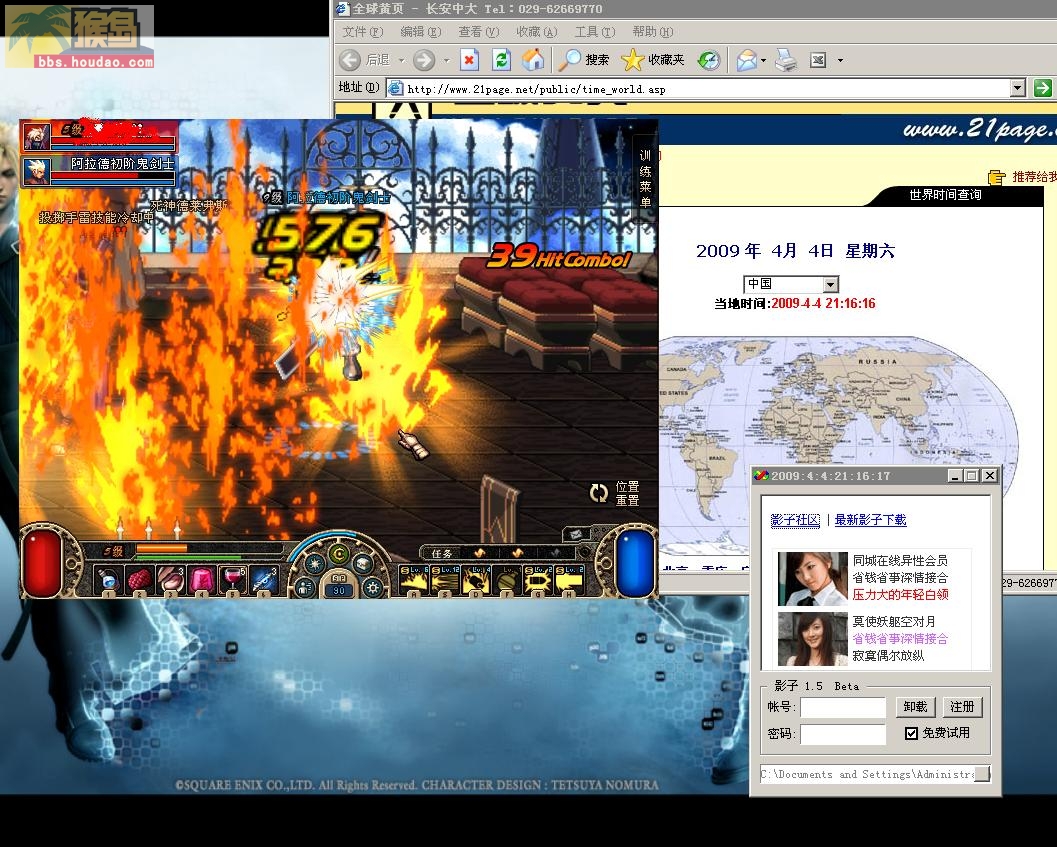Viewport: 1057px width, 847px height.
Task: Click the first woman's ad photo thumbnail
Action: [812, 579]
